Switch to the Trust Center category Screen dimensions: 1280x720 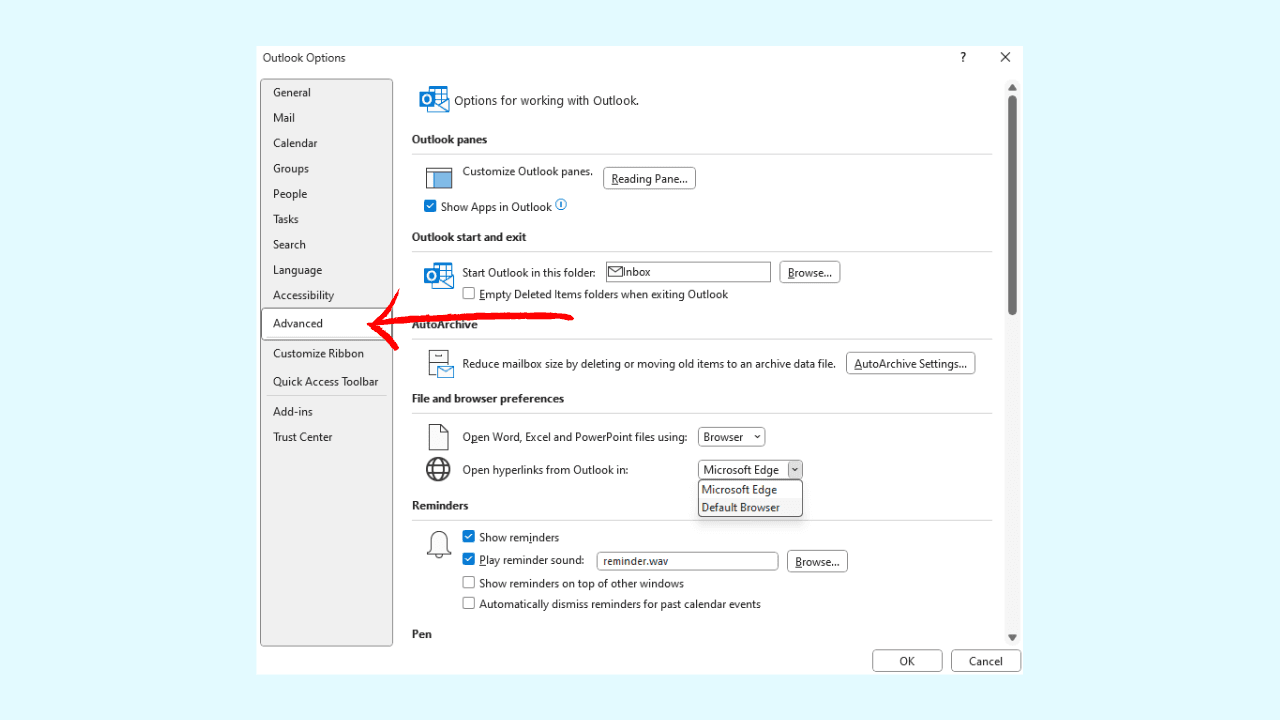[x=303, y=437]
